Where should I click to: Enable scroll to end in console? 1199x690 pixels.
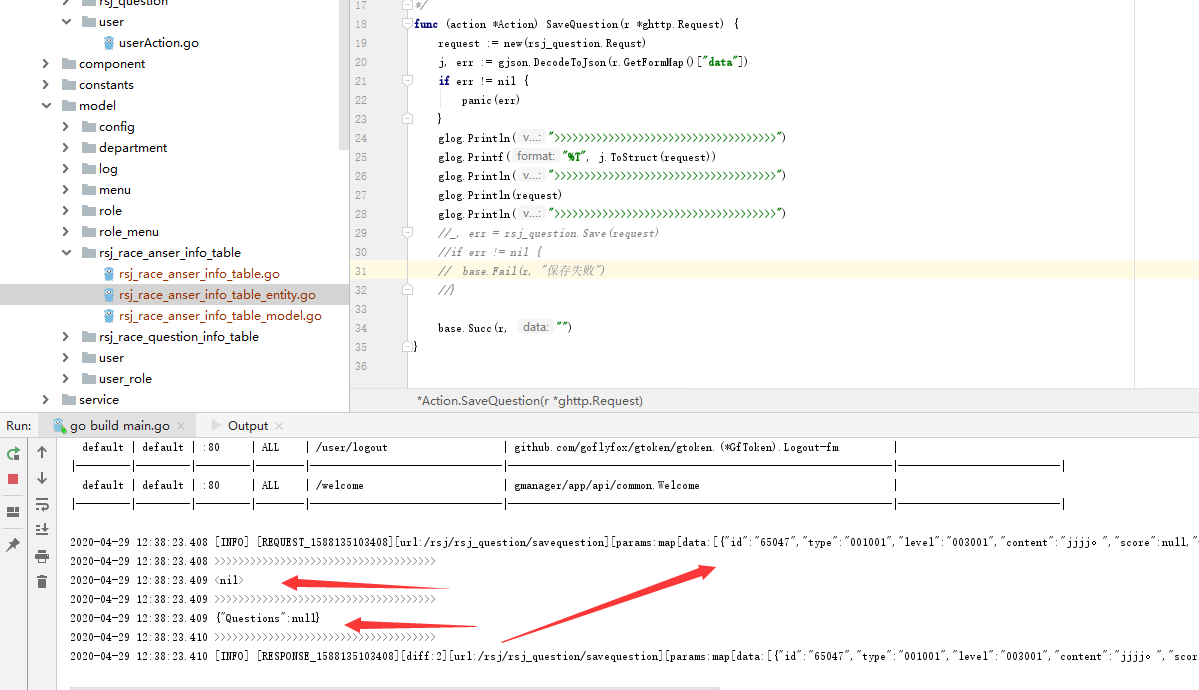40,531
